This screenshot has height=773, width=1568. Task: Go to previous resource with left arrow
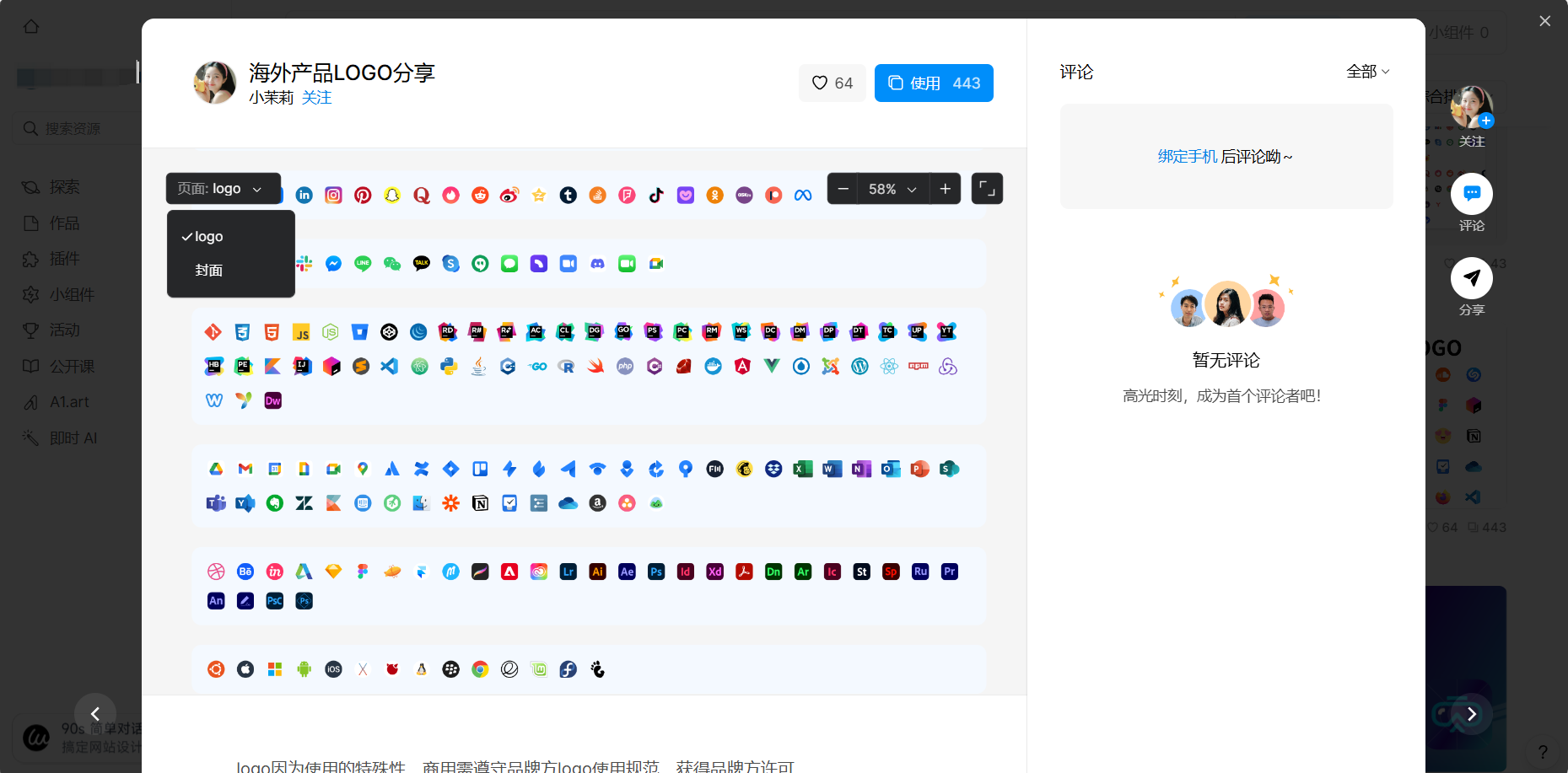(x=95, y=714)
